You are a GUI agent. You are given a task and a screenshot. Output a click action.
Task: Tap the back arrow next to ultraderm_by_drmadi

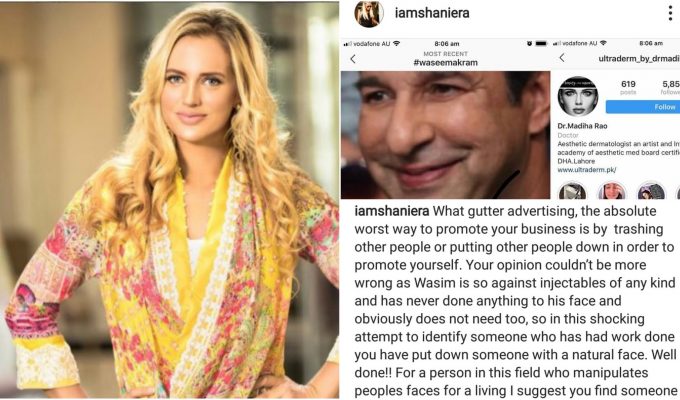[562, 58]
